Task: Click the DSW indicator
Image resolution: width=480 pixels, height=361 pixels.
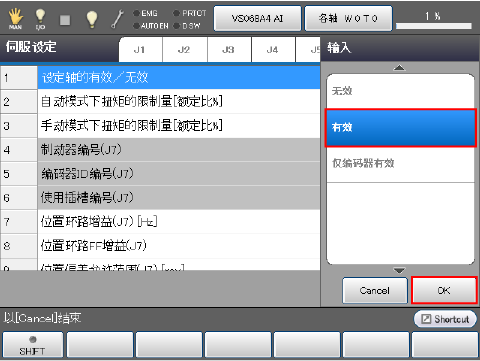Action: (187, 26)
